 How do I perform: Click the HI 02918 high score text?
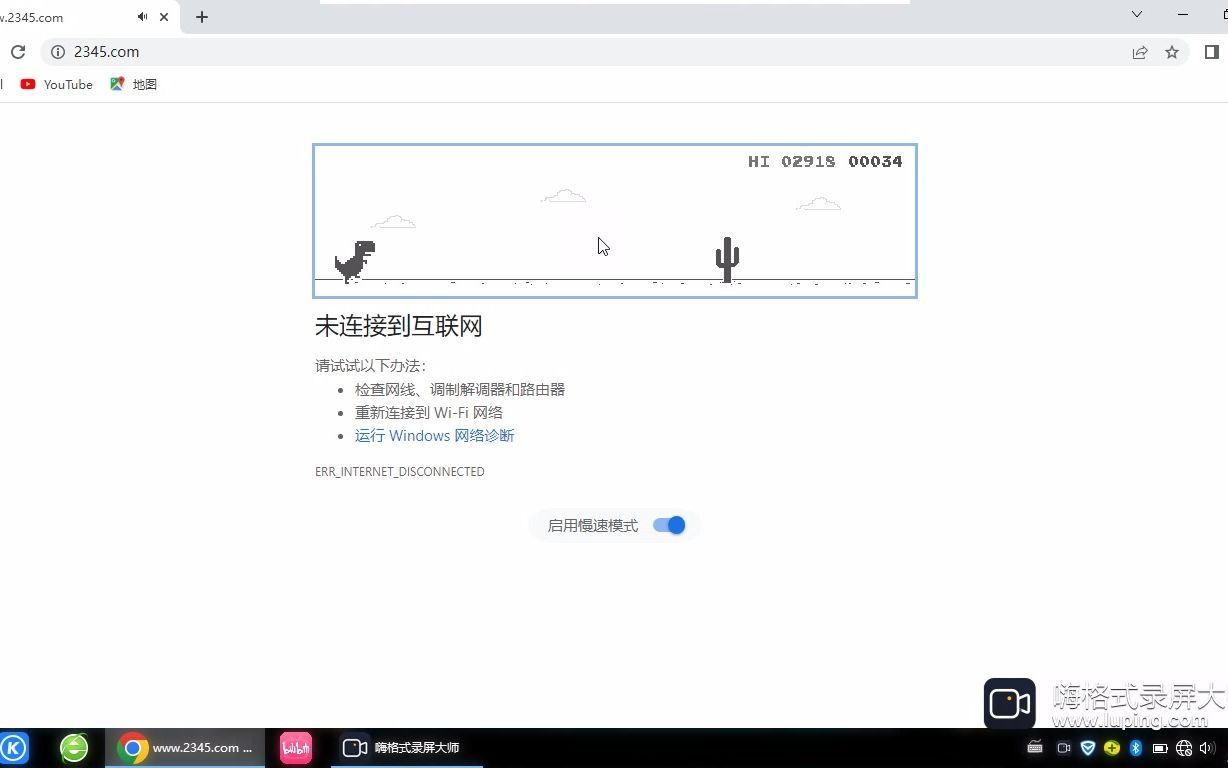791,161
